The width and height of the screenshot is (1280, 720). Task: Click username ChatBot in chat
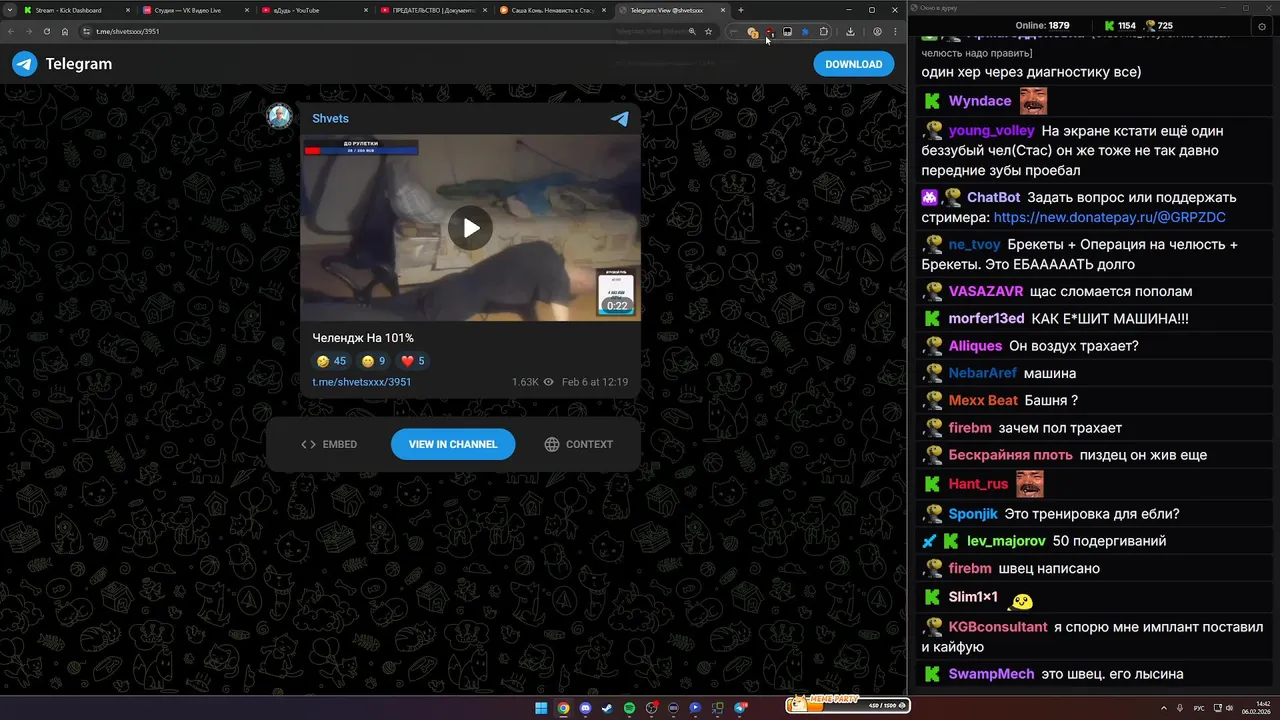pyautogui.click(x=993, y=198)
